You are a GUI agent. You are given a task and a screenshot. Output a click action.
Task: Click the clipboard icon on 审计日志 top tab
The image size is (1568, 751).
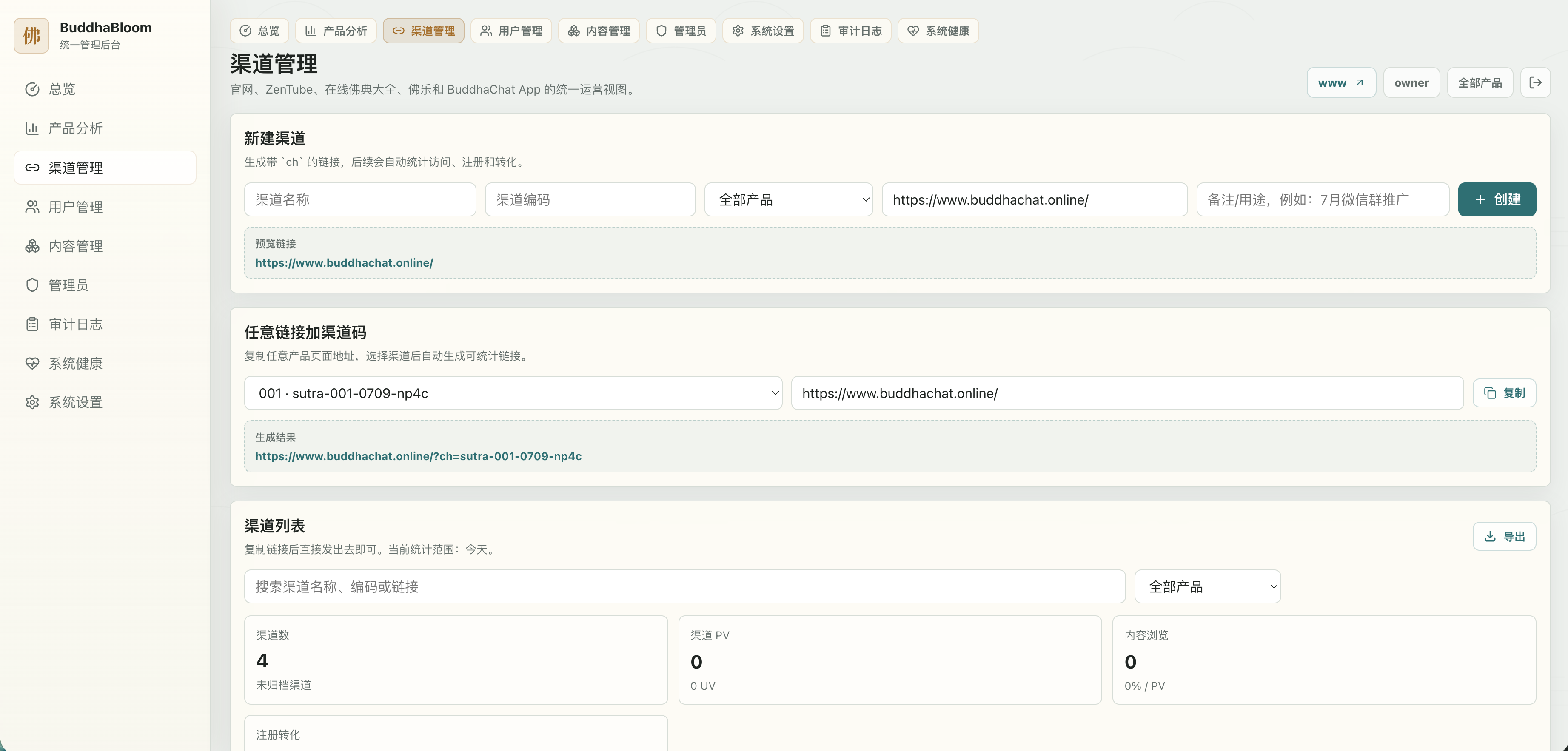coord(825,31)
